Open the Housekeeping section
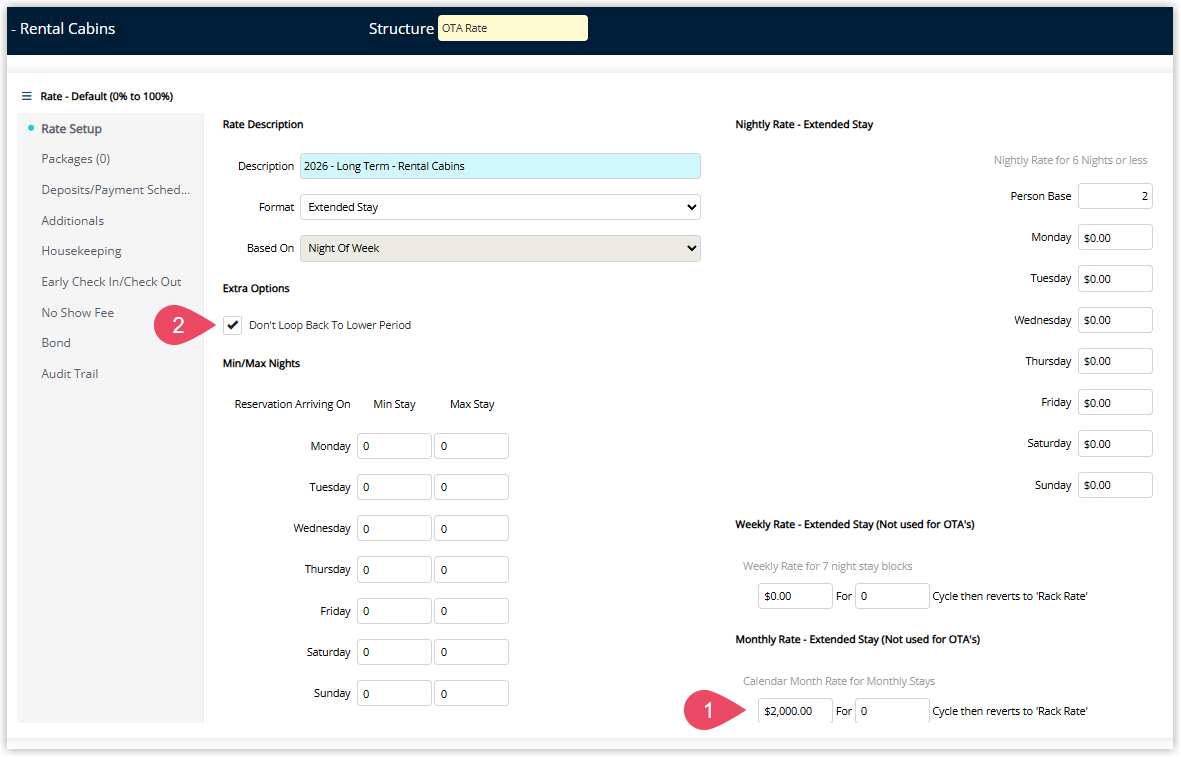 (x=81, y=251)
